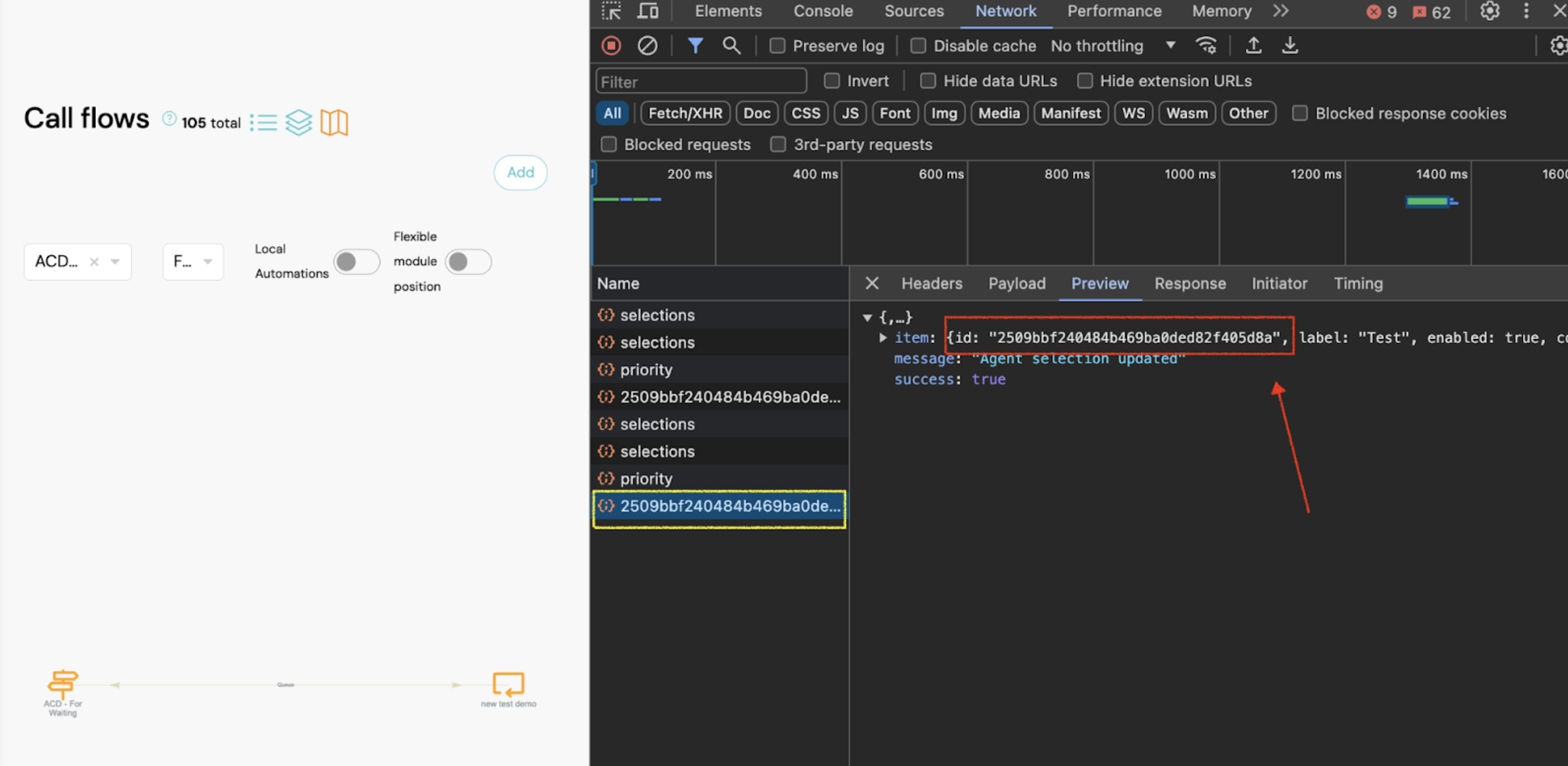Open the Memory tab
Screen dimensions: 1568x766
click(x=1221, y=11)
